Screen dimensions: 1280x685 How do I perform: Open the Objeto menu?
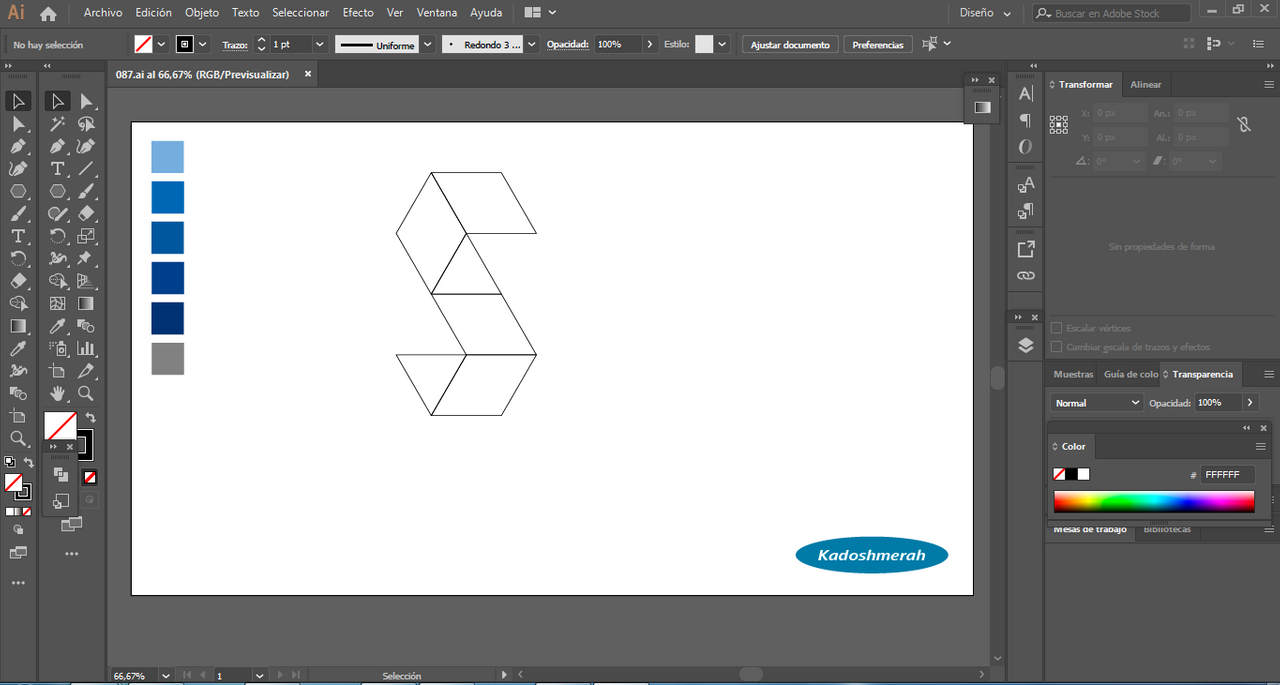click(202, 13)
